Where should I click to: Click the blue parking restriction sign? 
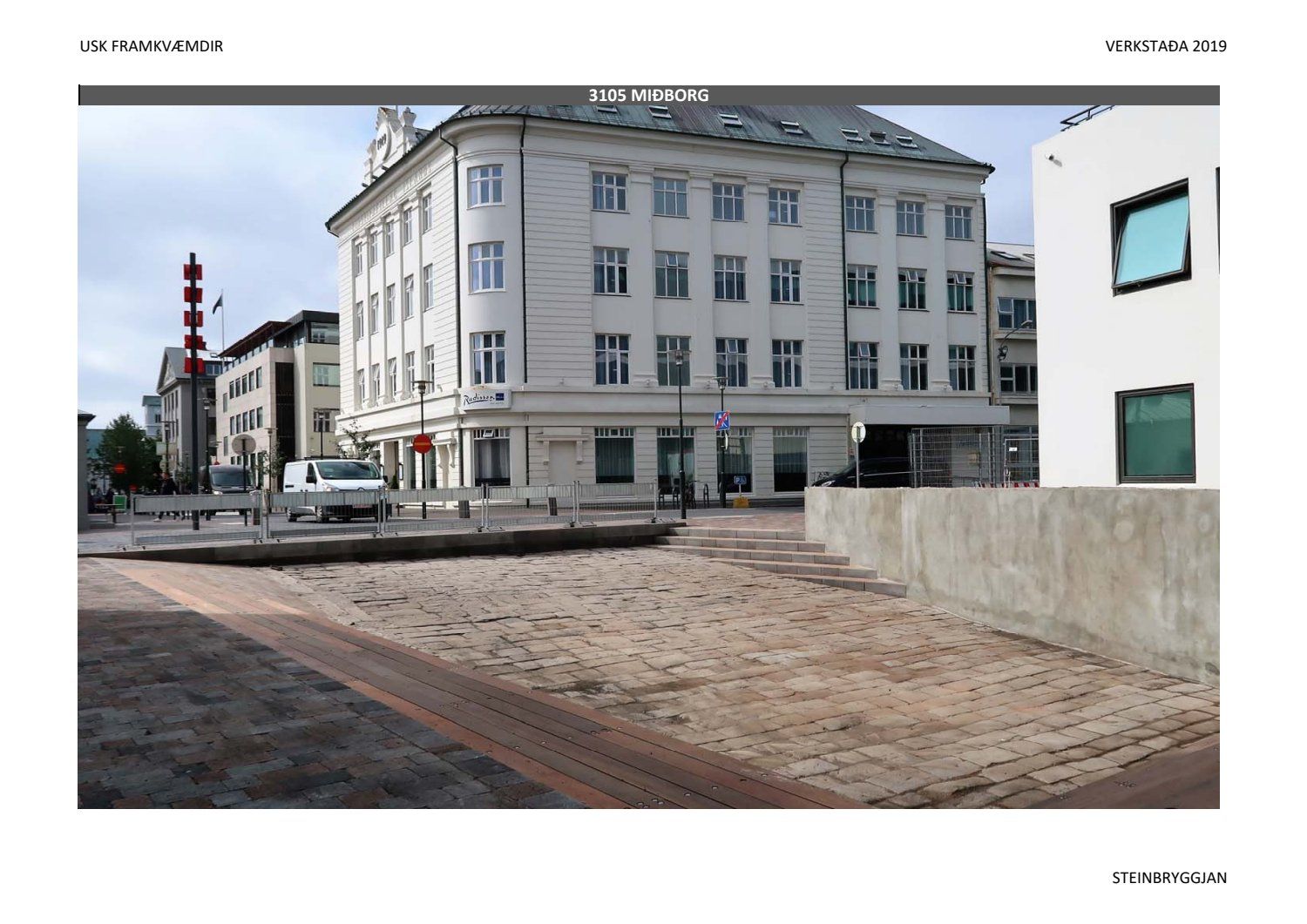[721, 421]
